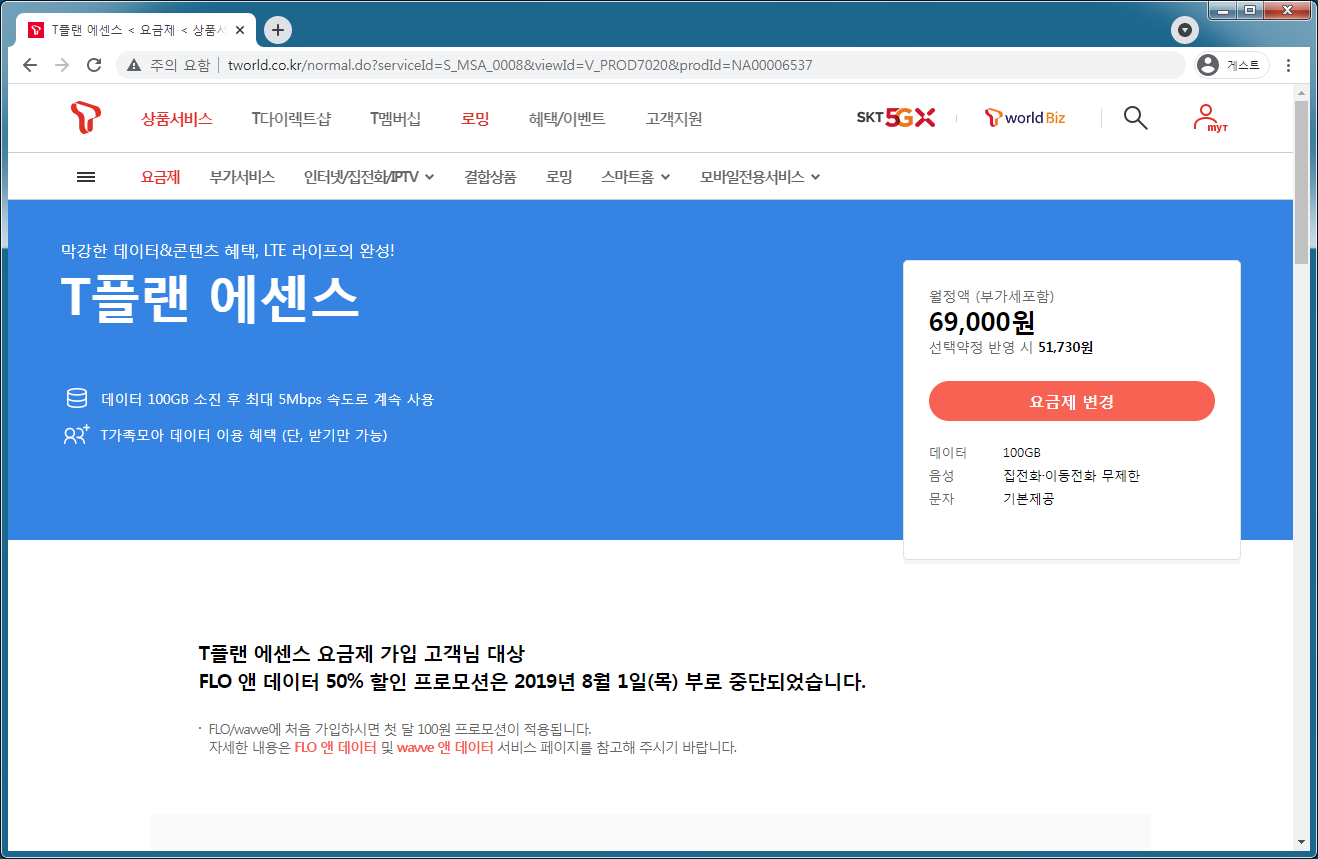Image resolution: width=1318 pixels, height=859 pixels.
Task: Expand 스마트홈 dropdown
Action: (x=636, y=177)
